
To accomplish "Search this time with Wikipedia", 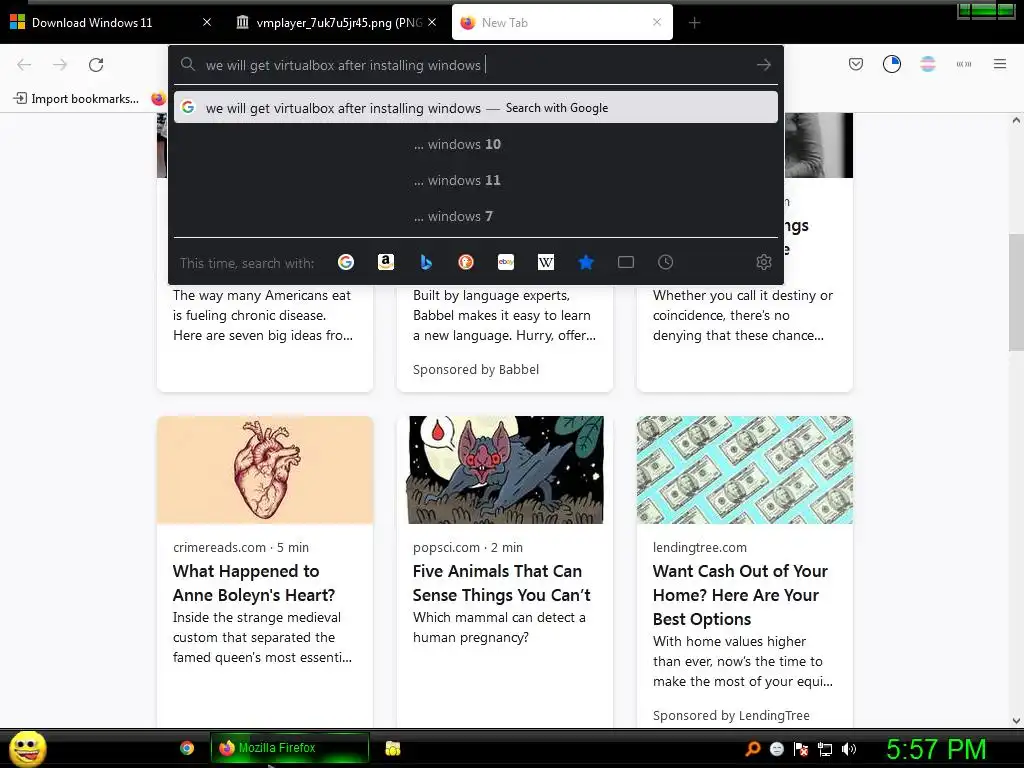I will click(x=545, y=263).
